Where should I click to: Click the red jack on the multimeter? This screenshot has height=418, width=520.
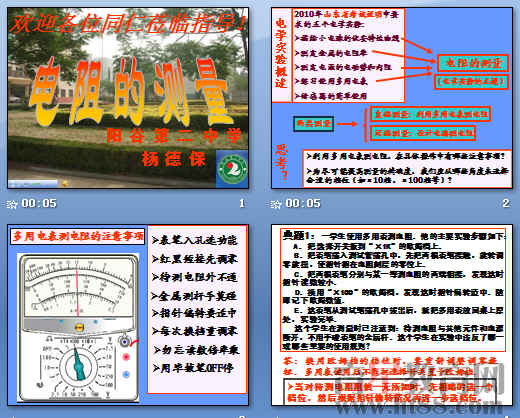click(126, 357)
